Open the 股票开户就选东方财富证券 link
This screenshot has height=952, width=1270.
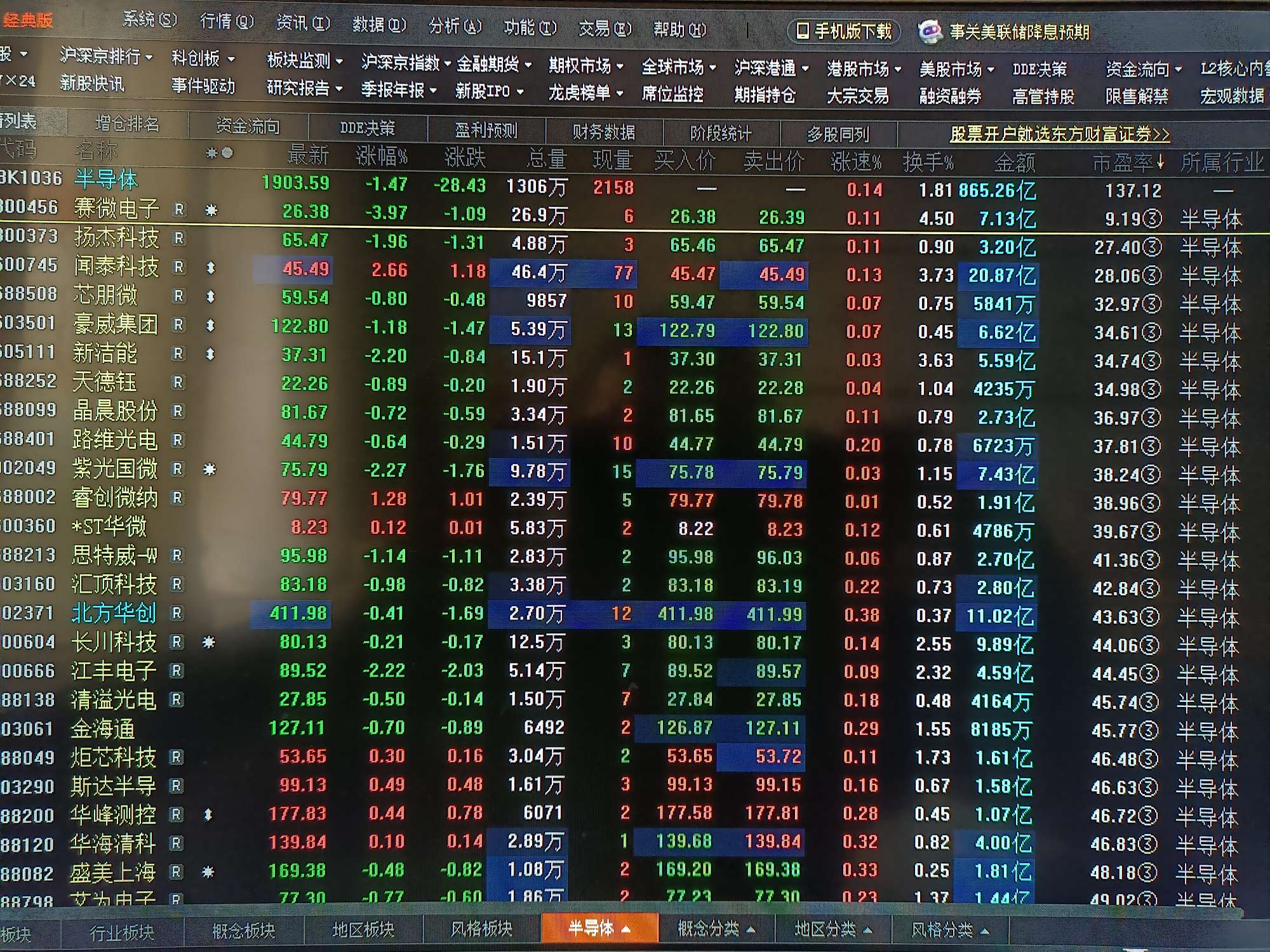point(1059,134)
